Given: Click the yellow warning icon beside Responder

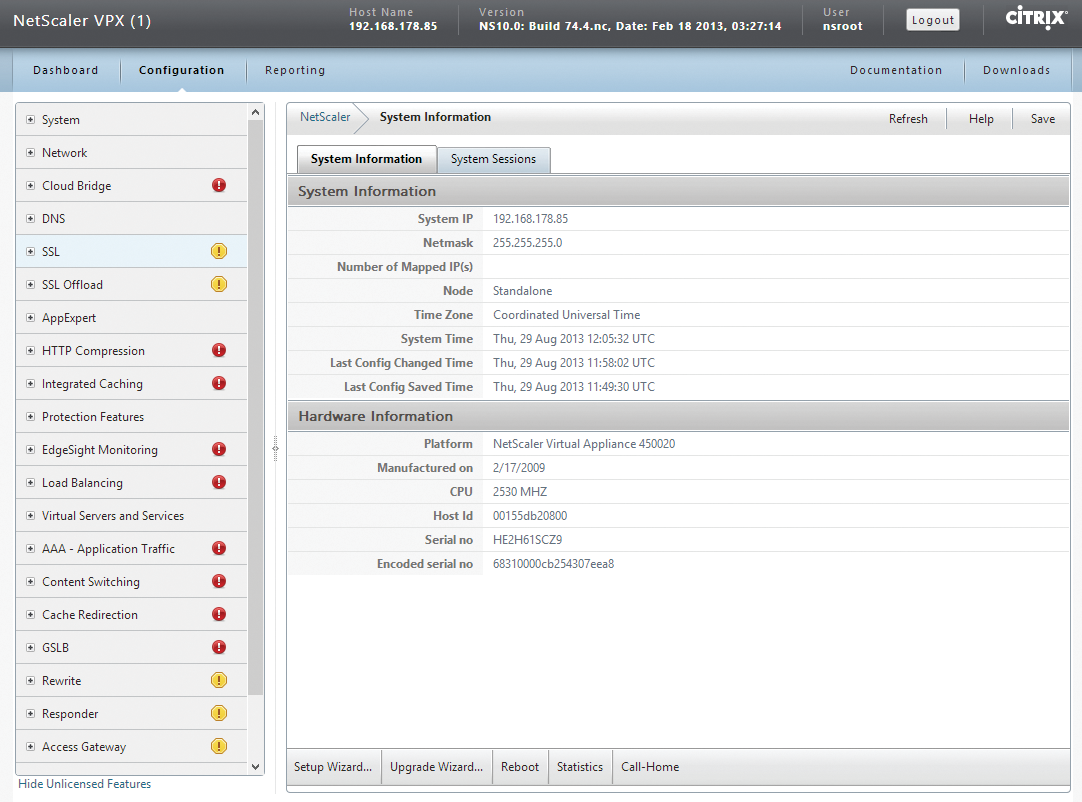Looking at the screenshot, I should 219,713.
